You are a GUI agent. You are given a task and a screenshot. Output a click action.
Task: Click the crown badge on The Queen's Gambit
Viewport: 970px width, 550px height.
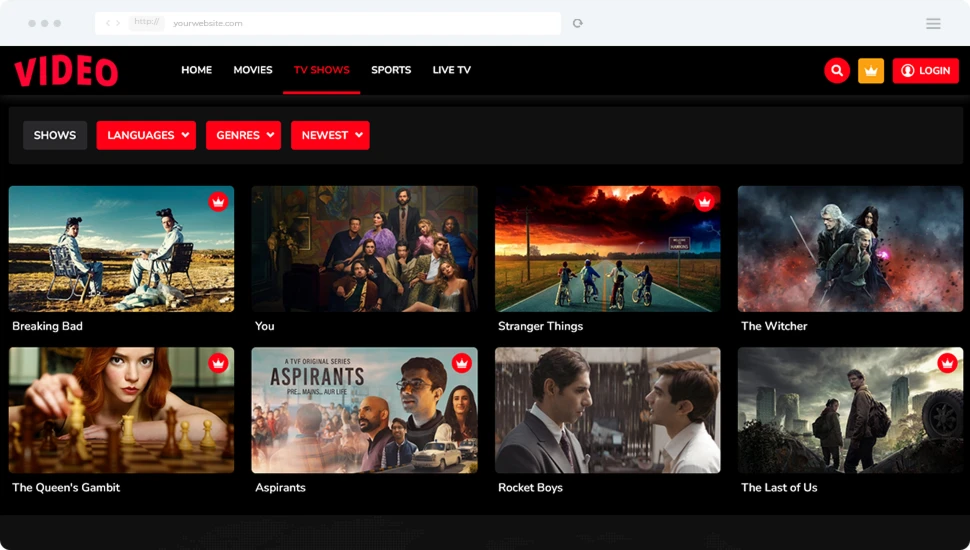pyautogui.click(x=218, y=363)
